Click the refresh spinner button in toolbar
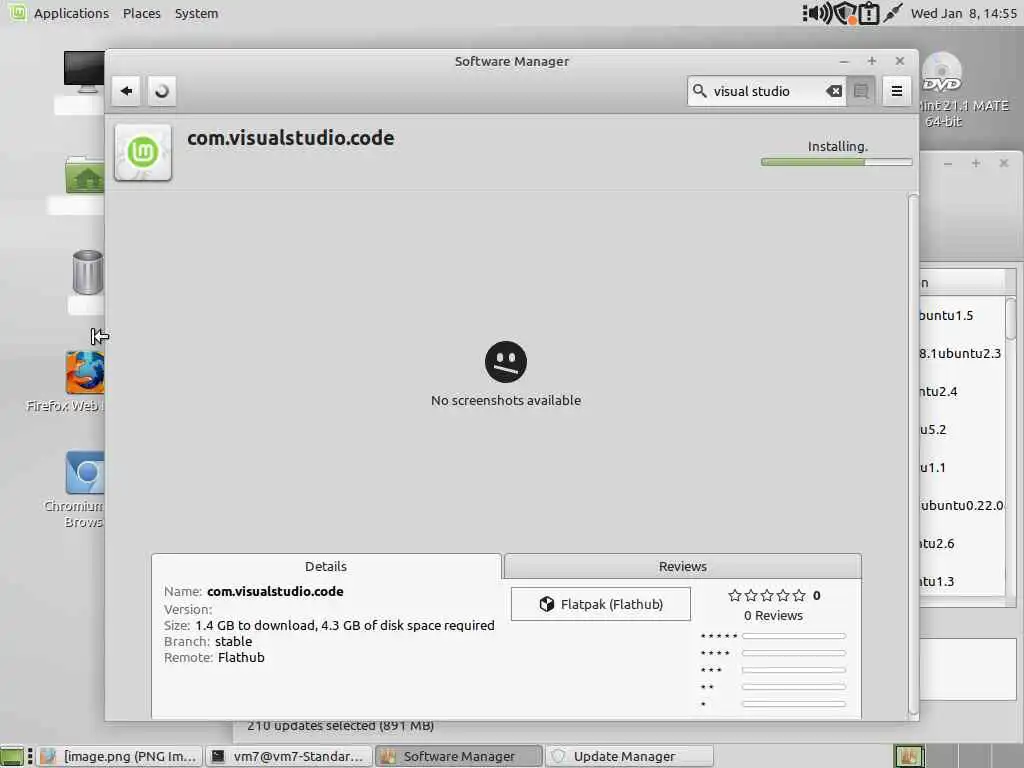 click(x=162, y=91)
